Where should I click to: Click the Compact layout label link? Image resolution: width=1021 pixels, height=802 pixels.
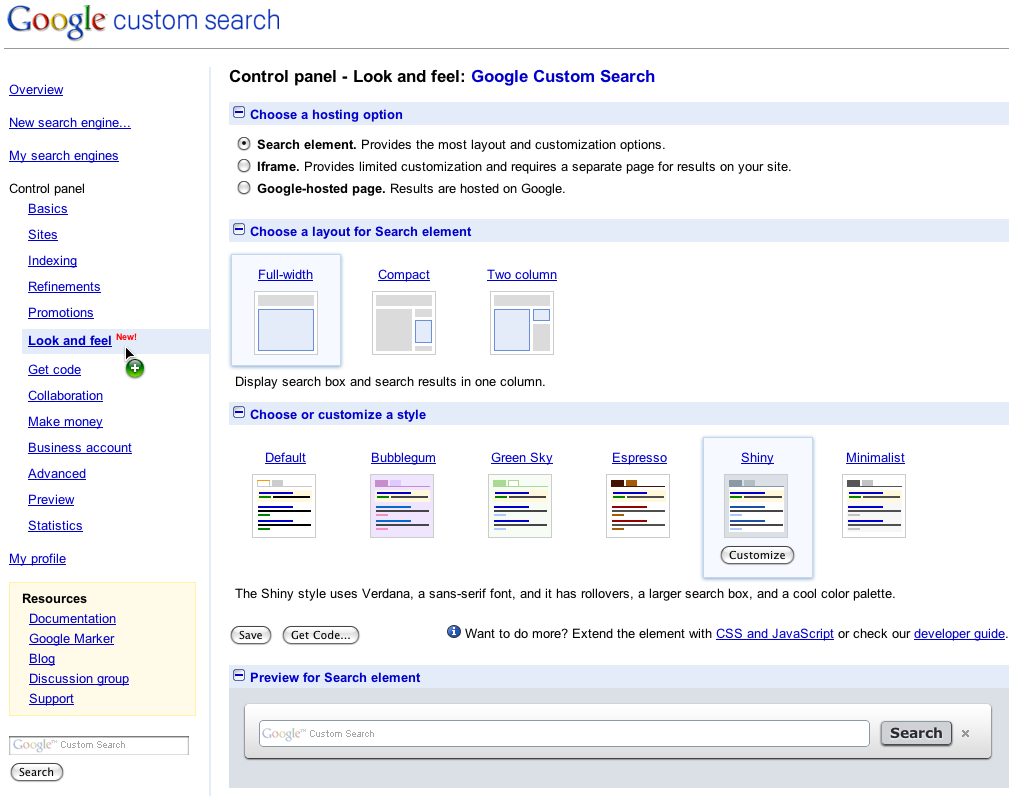point(404,275)
